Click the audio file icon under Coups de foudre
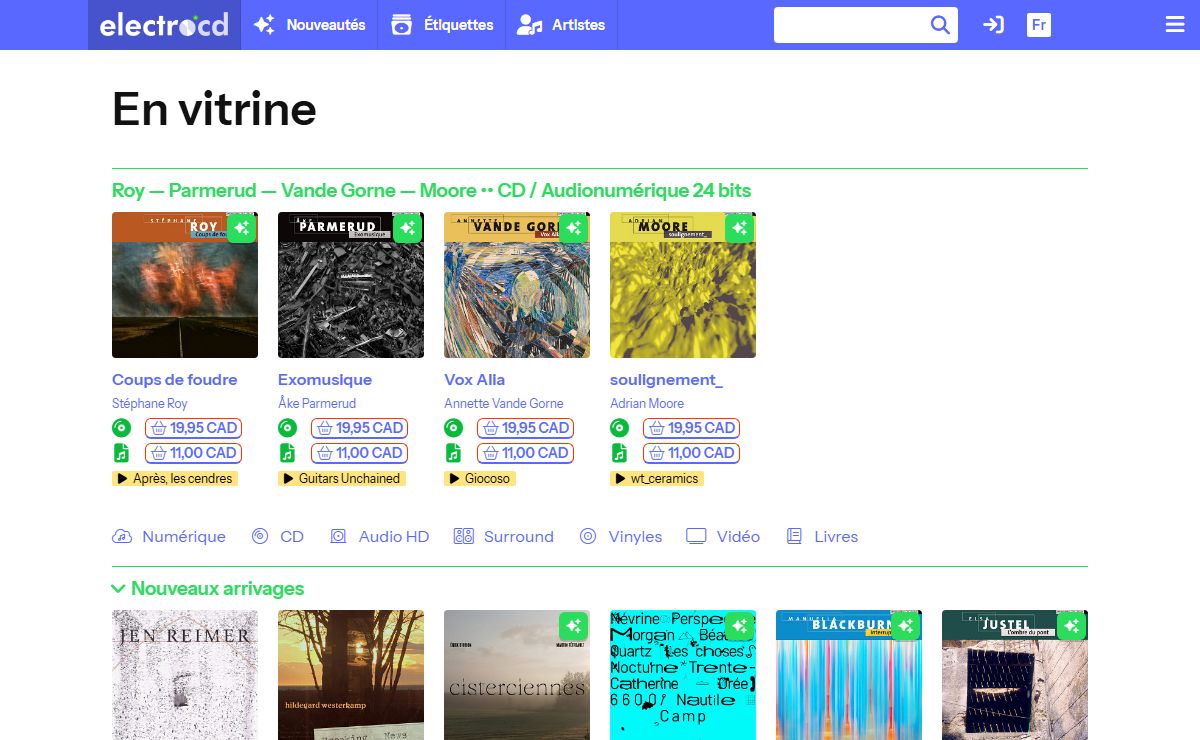 click(121, 453)
